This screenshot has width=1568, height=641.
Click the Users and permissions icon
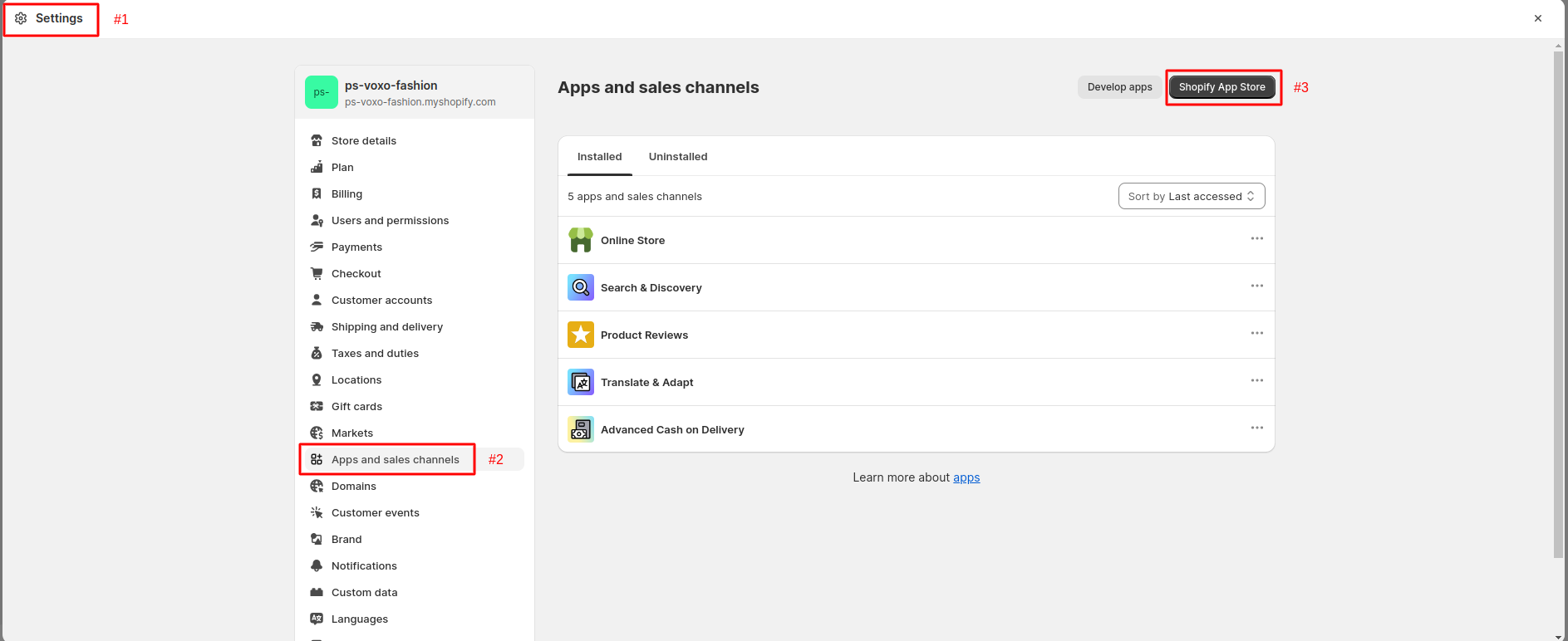pos(317,220)
